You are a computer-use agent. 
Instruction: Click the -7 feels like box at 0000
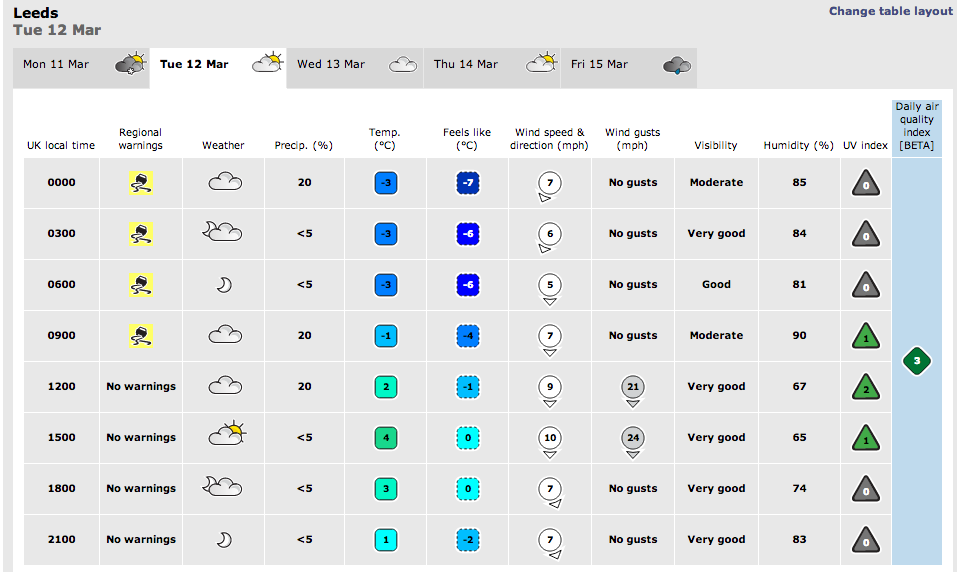468,183
